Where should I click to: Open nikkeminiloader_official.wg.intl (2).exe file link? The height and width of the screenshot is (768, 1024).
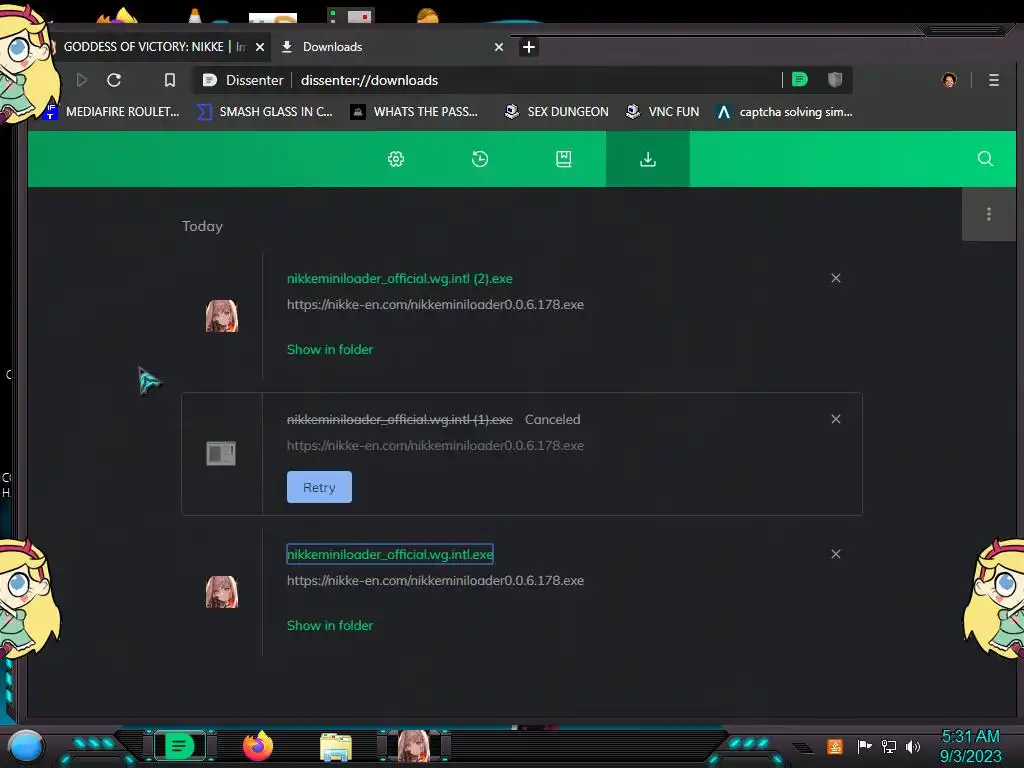pyautogui.click(x=400, y=278)
